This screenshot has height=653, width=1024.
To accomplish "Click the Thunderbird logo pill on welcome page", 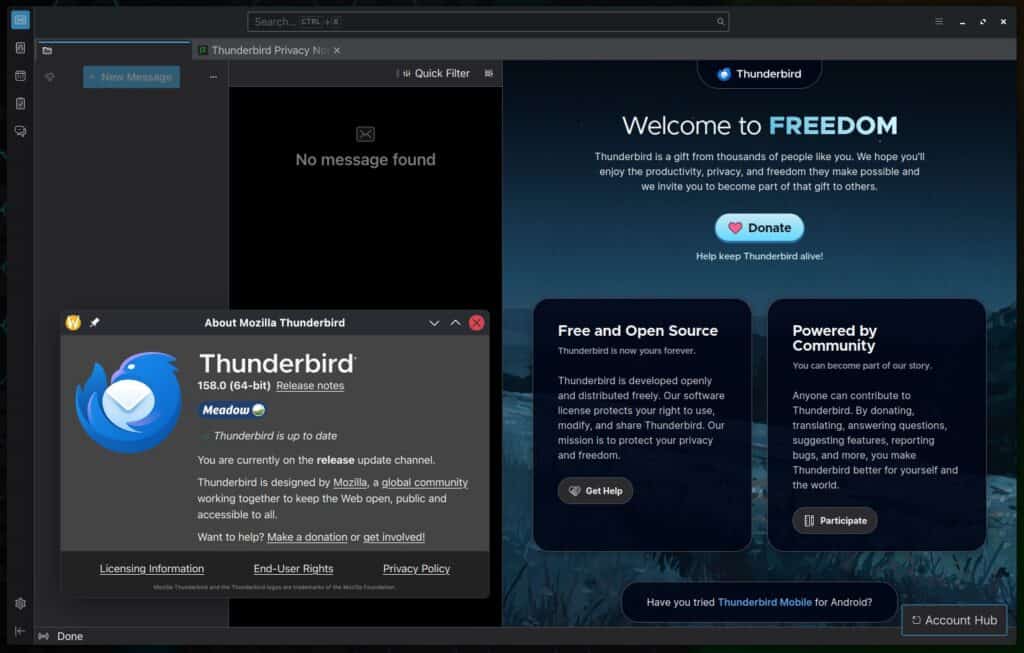I will (759, 74).
